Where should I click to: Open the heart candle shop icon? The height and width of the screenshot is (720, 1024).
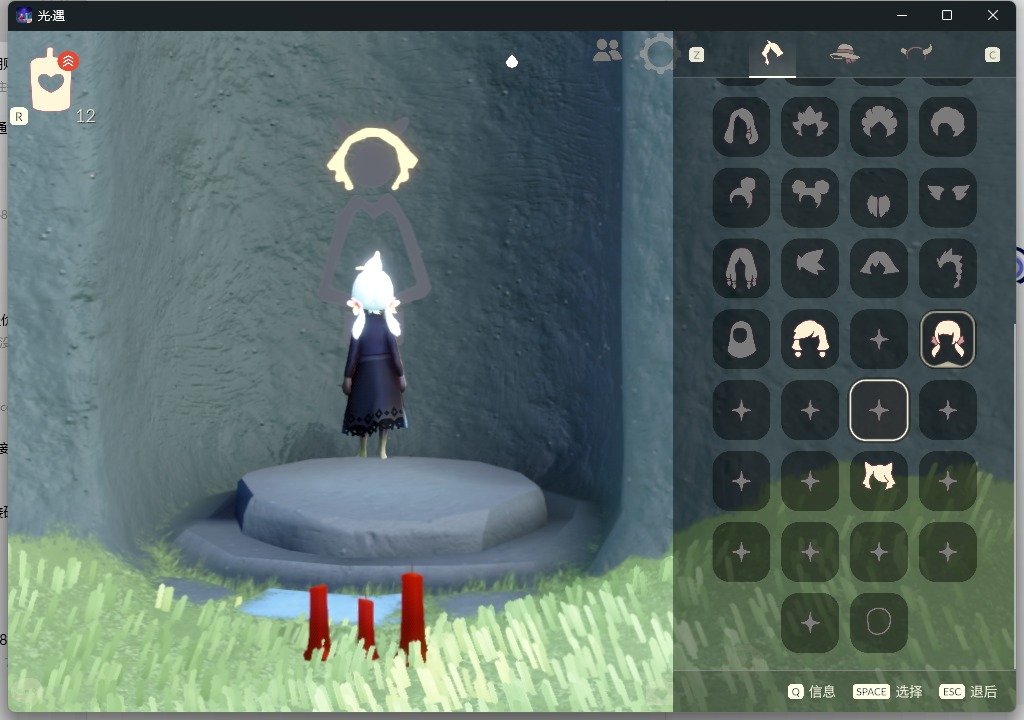coord(51,81)
